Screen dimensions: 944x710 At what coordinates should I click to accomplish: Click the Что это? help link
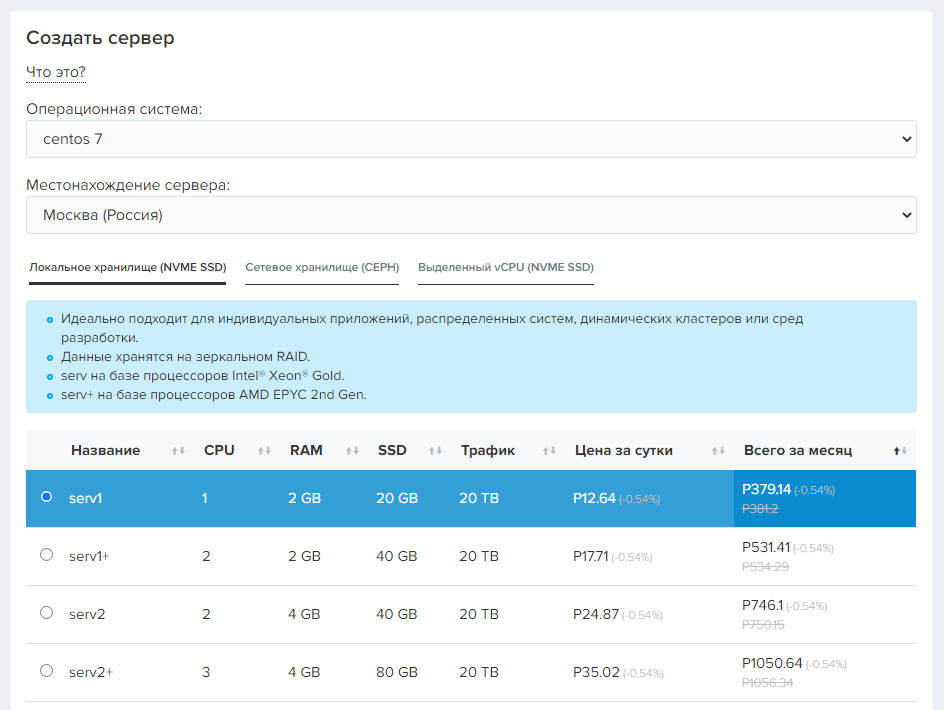pos(56,72)
